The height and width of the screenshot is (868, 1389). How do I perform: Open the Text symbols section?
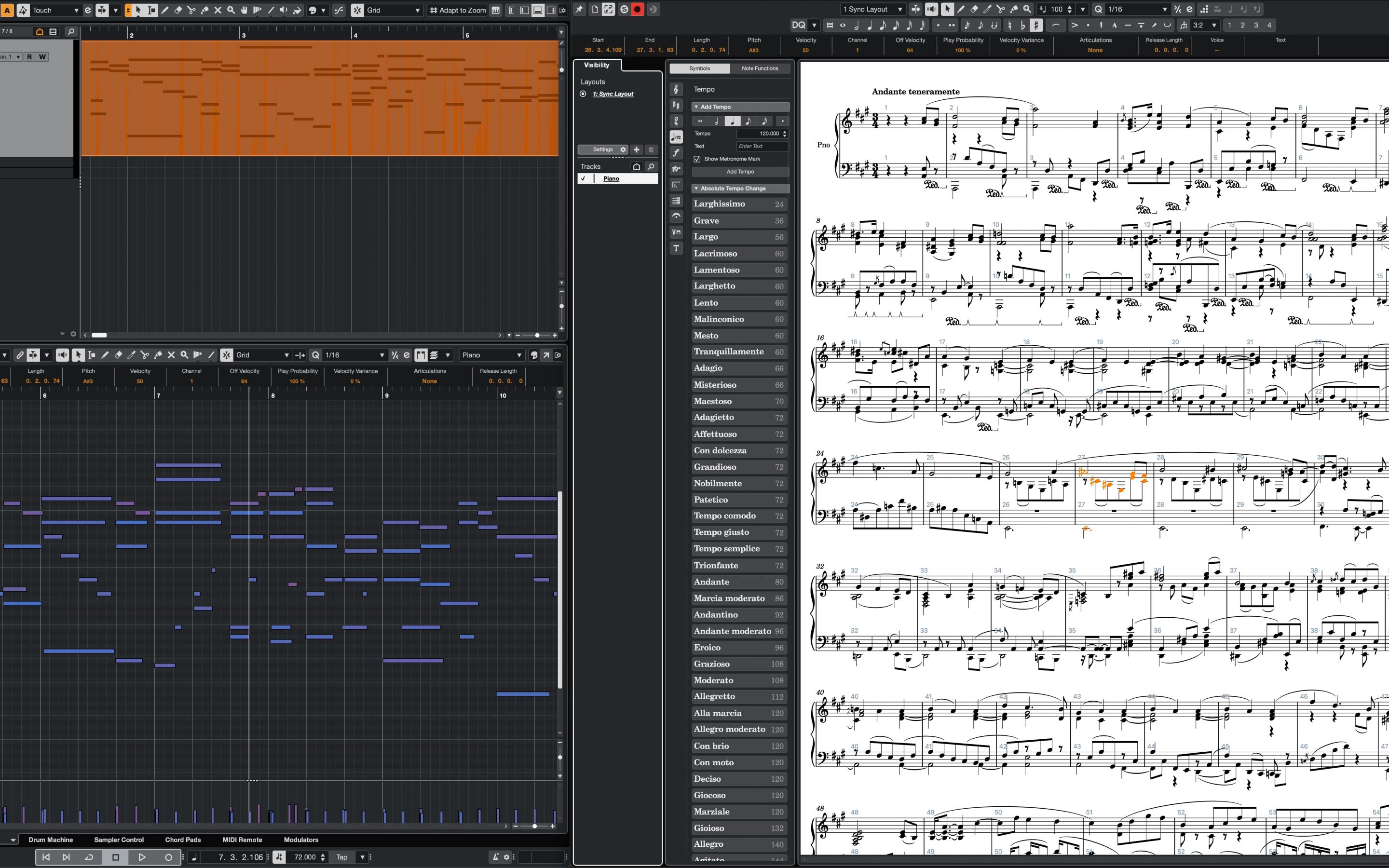coord(676,248)
